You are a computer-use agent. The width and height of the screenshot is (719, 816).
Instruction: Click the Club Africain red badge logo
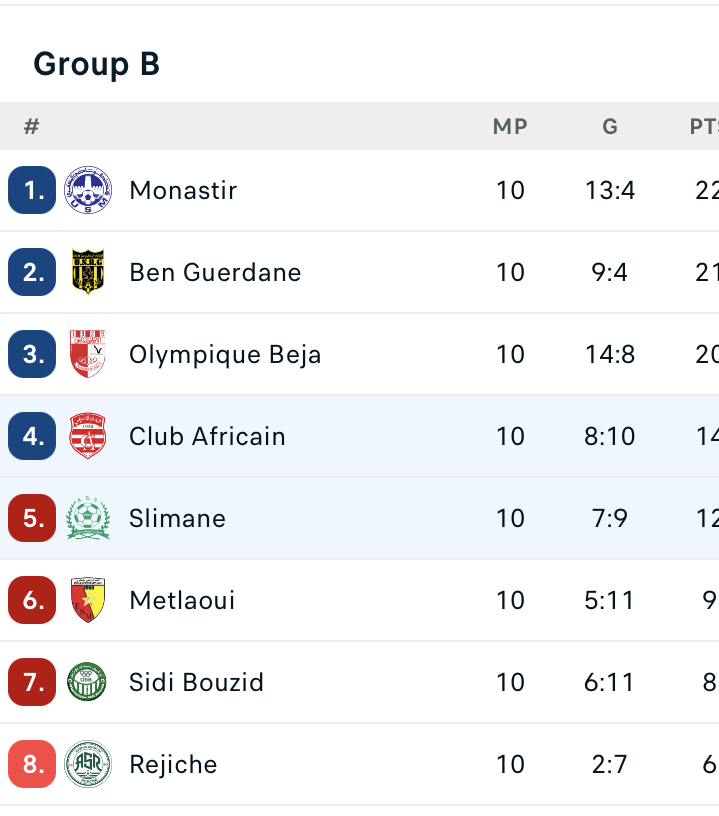[87, 436]
